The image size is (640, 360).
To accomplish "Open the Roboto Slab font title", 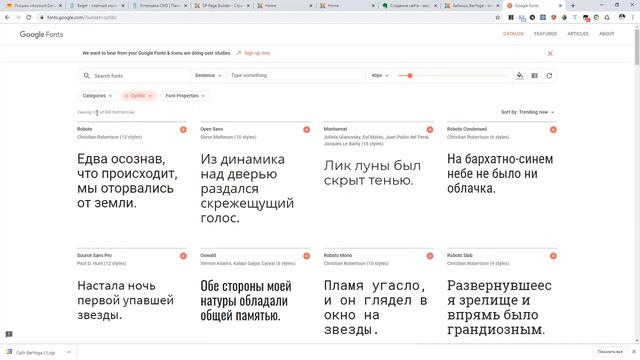I will (460, 256).
